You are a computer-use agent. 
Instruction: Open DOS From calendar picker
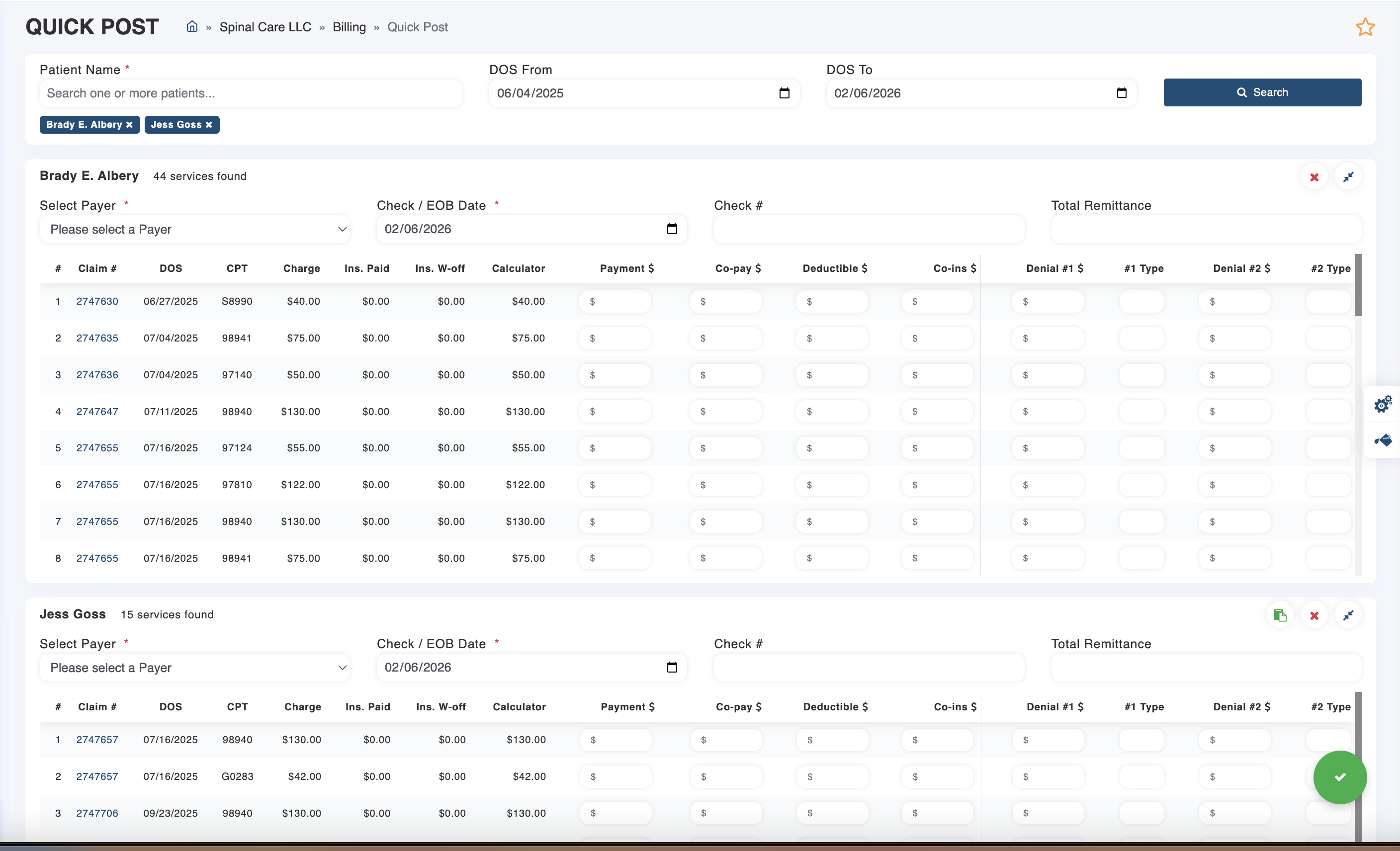(x=784, y=93)
